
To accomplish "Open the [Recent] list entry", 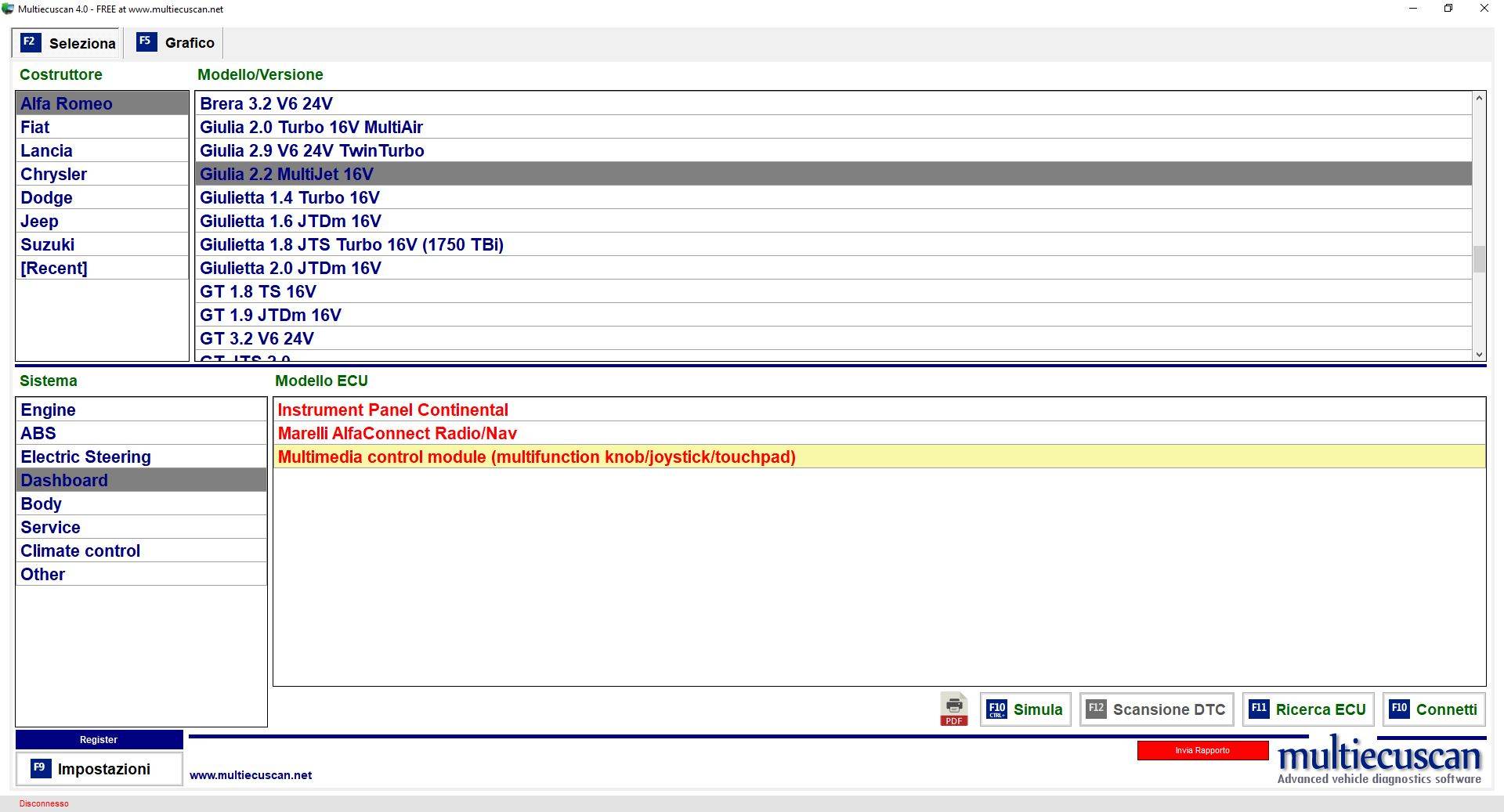I will coord(102,268).
